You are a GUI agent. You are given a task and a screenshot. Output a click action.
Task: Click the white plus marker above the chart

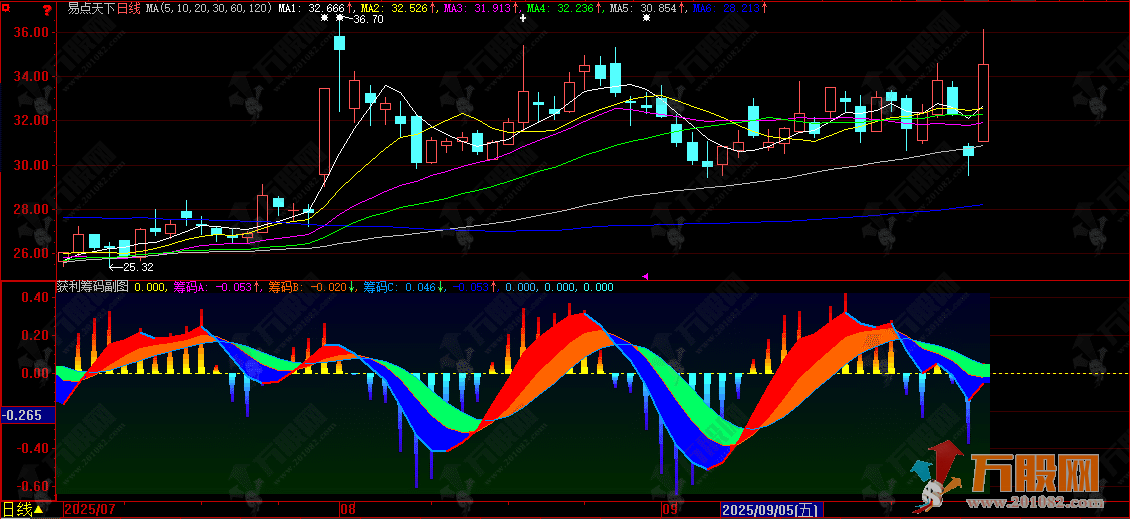click(x=523, y=19)
